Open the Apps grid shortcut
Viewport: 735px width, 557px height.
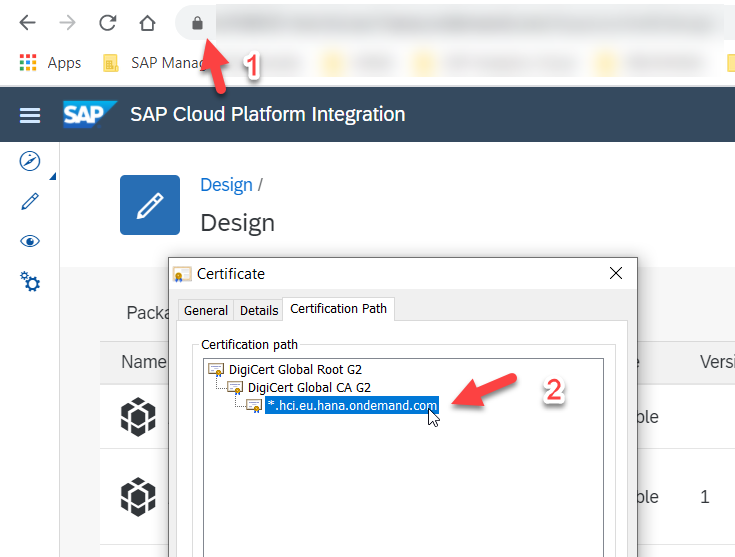pyautogui.click(x=50, y=62)
